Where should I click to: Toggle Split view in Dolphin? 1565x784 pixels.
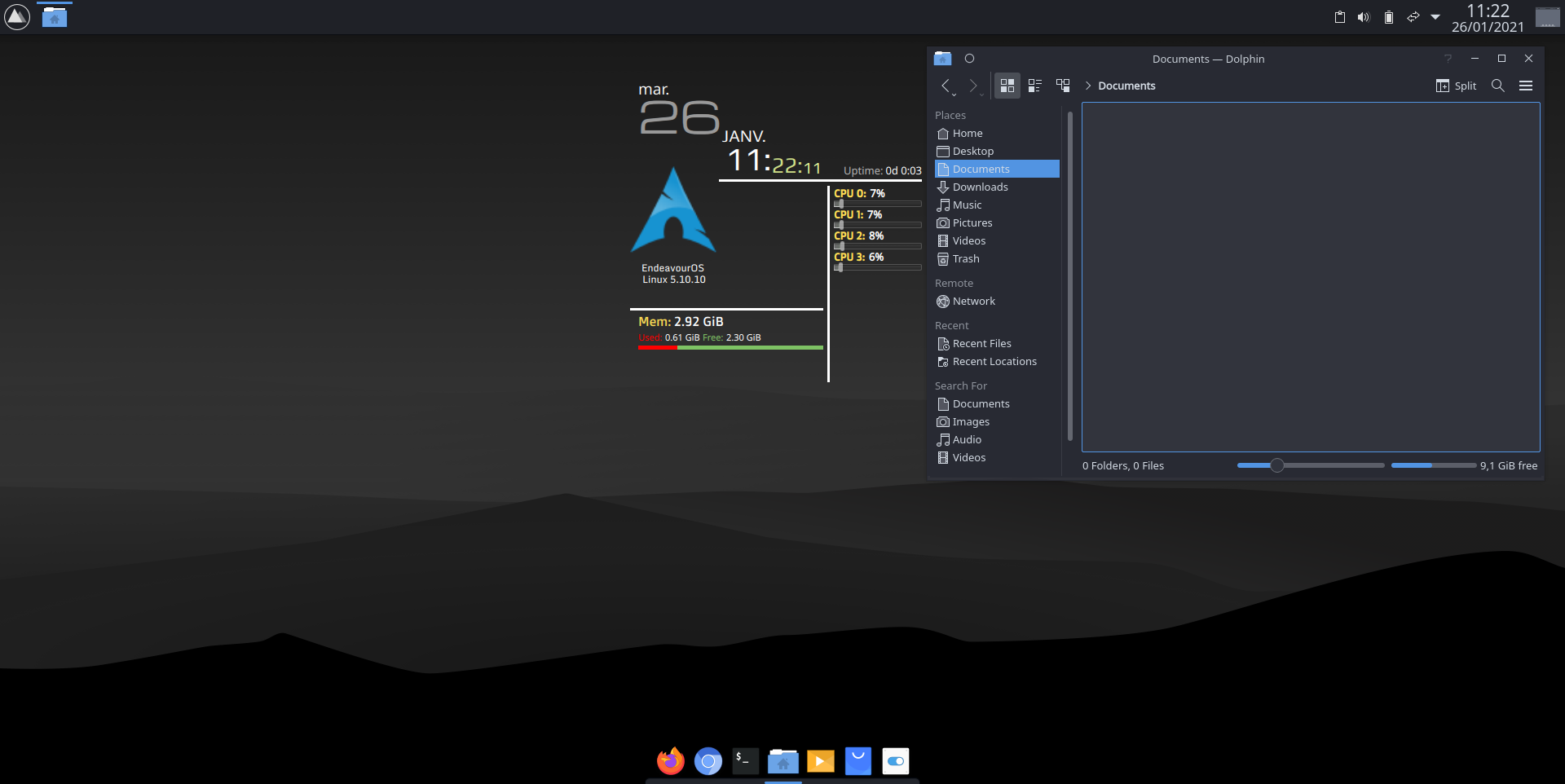1456,86
